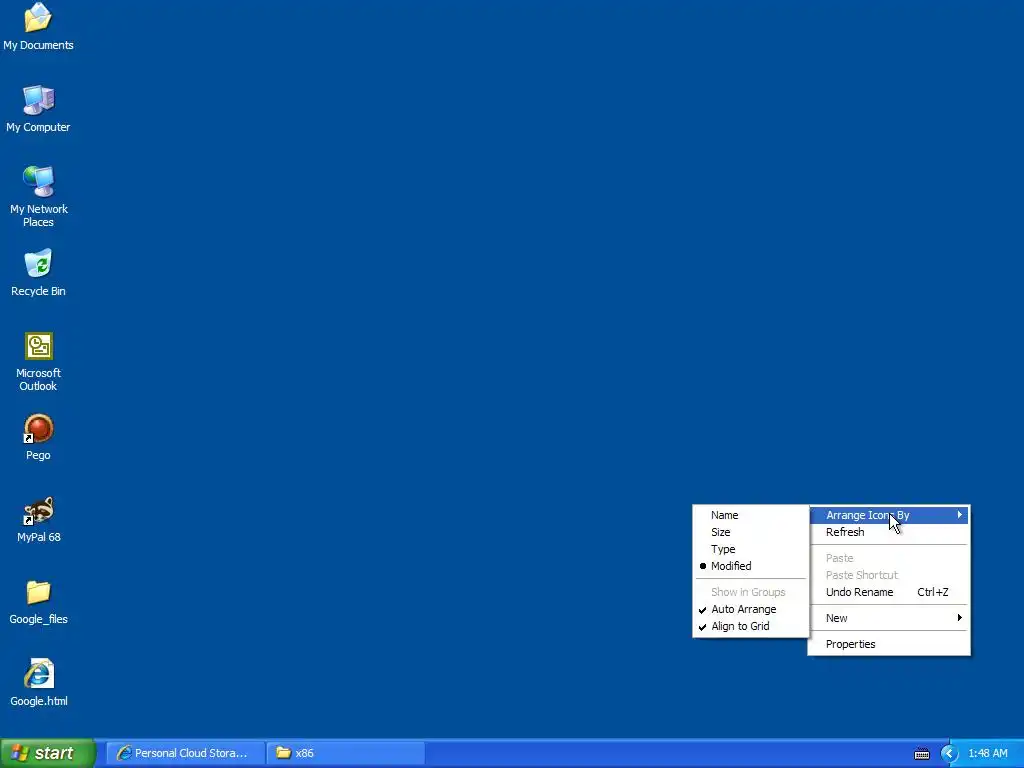The image size is (1024, 768).
Task: Arrange icons by Modified
Action: pyautogui.click(x=750, y=566)
